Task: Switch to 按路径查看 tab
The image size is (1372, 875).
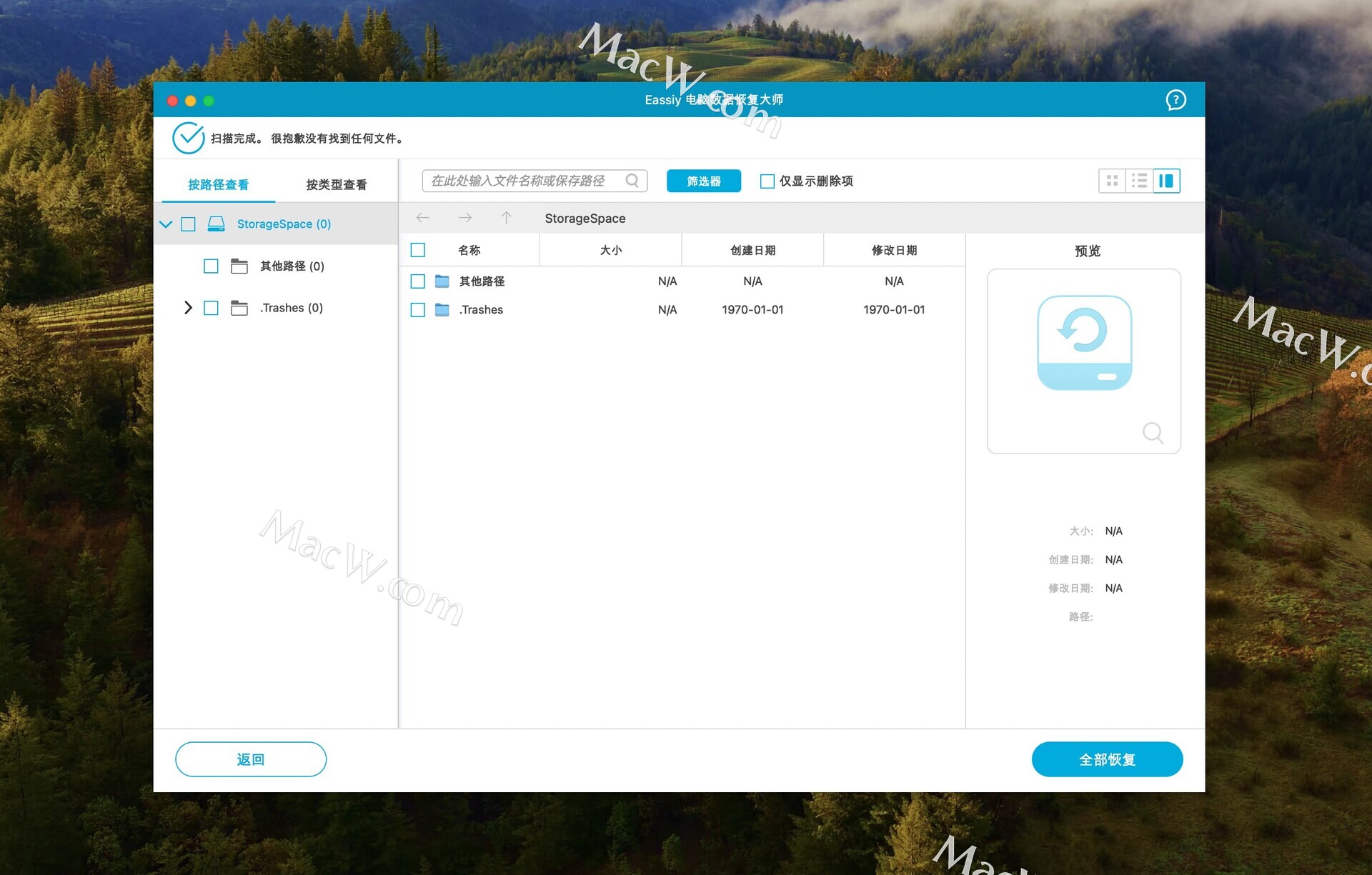Action: click(218, 185)
